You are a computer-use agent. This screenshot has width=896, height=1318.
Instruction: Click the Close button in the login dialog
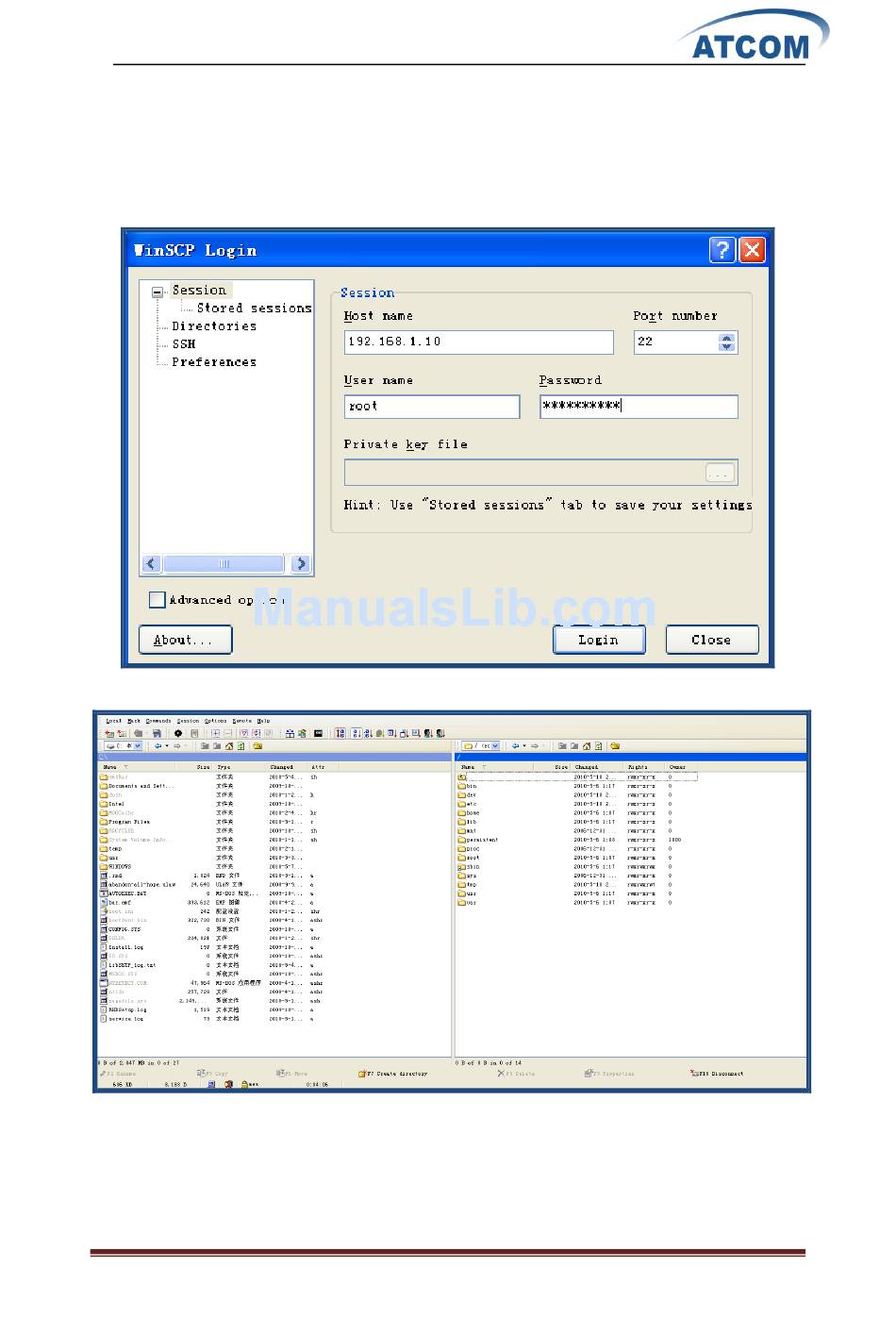click(712, 640)
